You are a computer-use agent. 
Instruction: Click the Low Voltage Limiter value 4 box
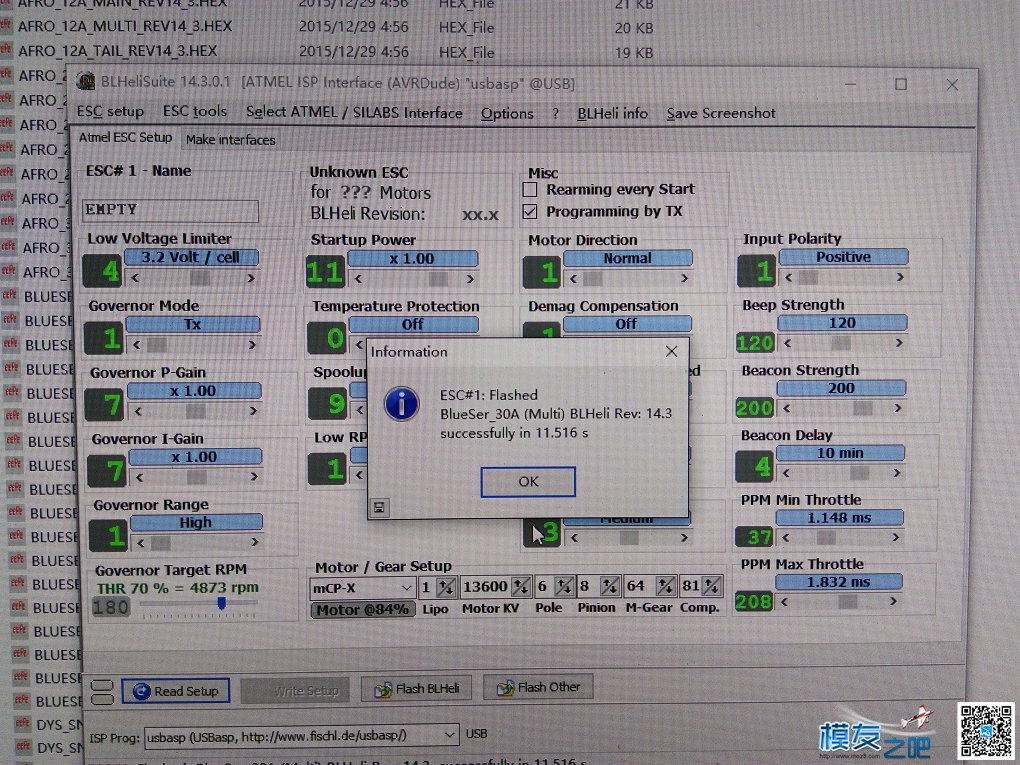click(x=102, y=271)
